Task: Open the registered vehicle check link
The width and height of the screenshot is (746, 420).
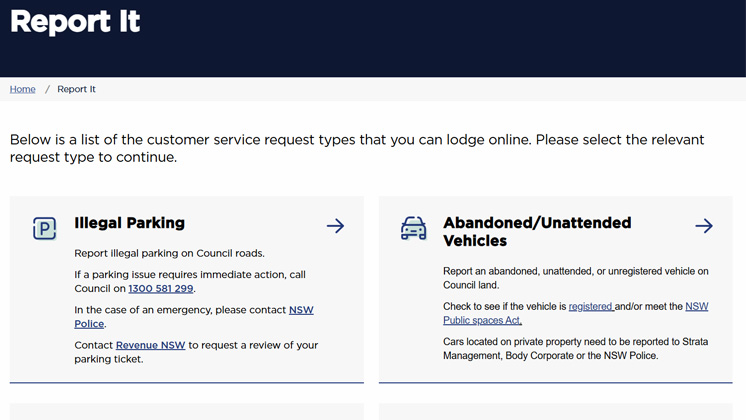Action: click(x=591, y=306)
